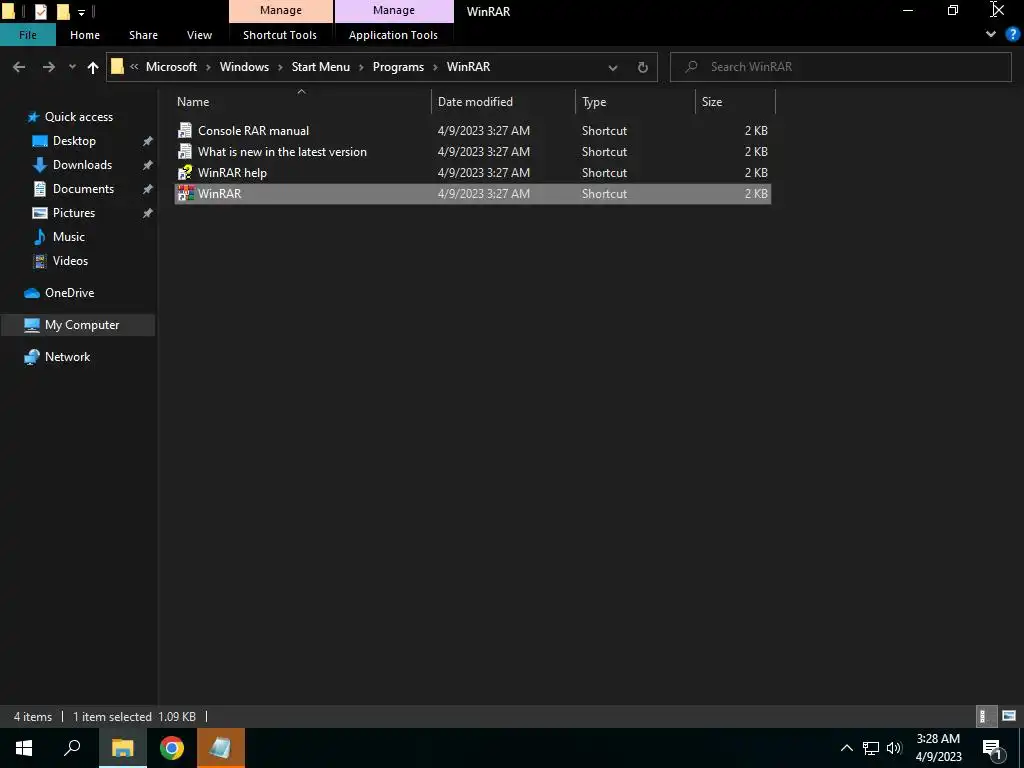Expand the ribbon with the chevron
The height and width of the screenshot is (768, 1024).
[991, 34]
